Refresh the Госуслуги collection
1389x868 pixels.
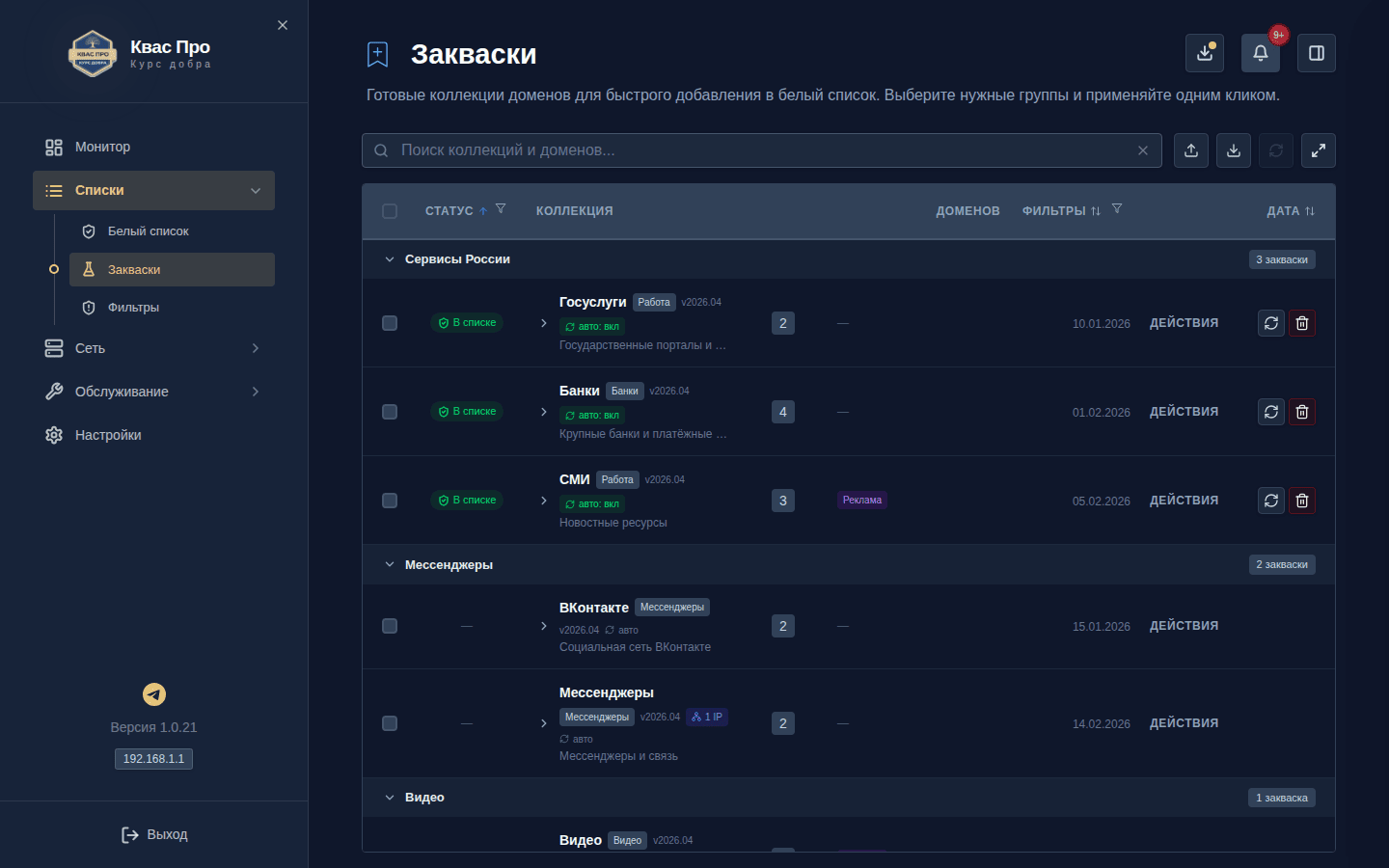(1271, 323)
